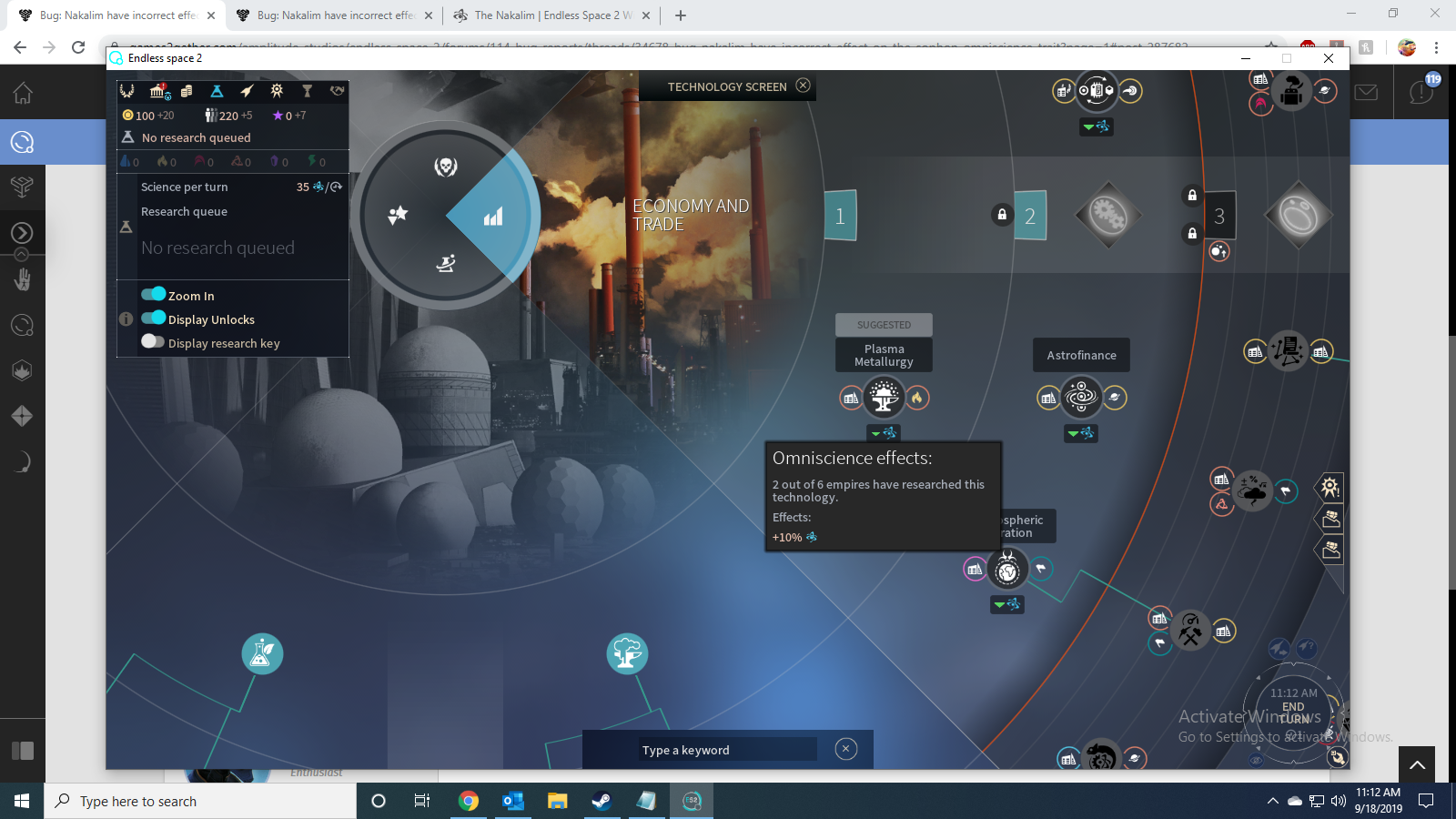Open the Research flask icon in top bar
Viewport: 1456px width, 819px height.
point(217,91)
